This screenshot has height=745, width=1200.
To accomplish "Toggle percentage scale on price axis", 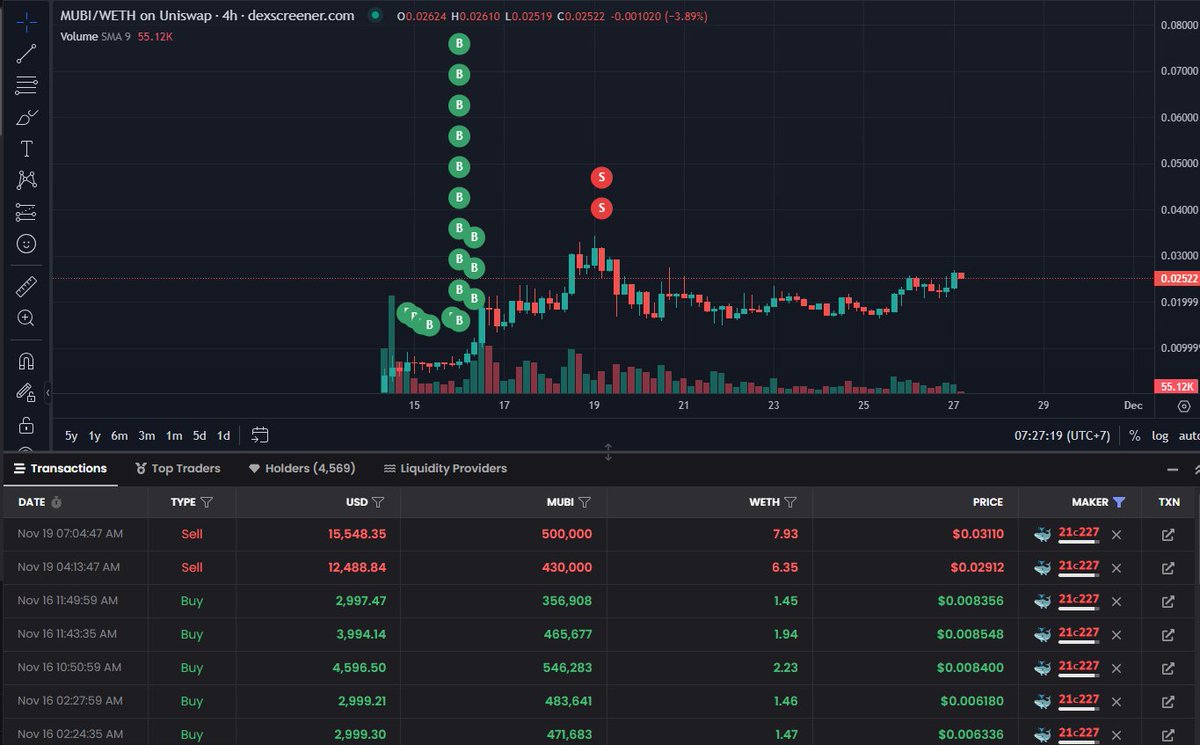I will coord(1135,436).
